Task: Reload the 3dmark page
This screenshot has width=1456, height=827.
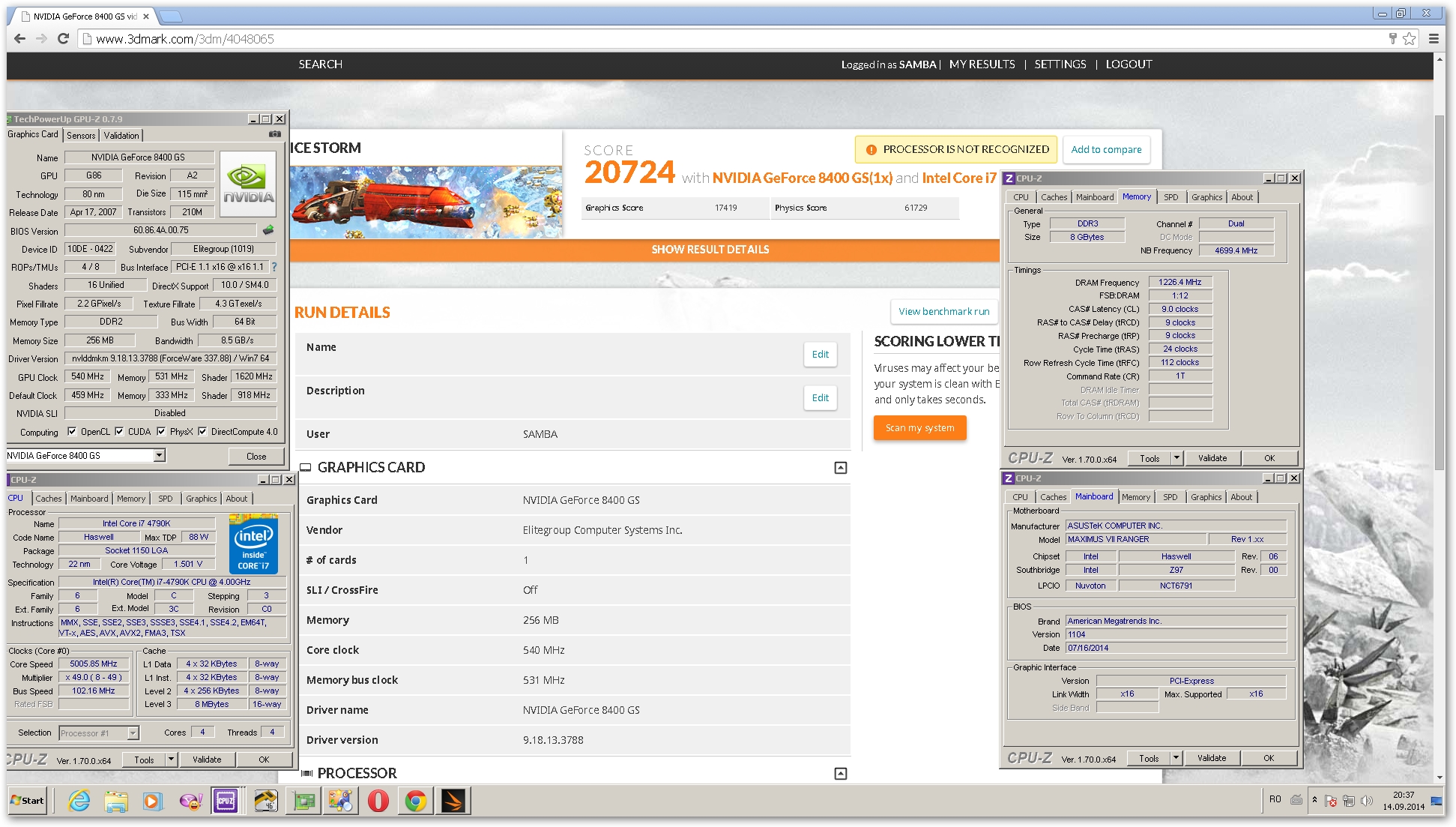Action: coord(64,39)
